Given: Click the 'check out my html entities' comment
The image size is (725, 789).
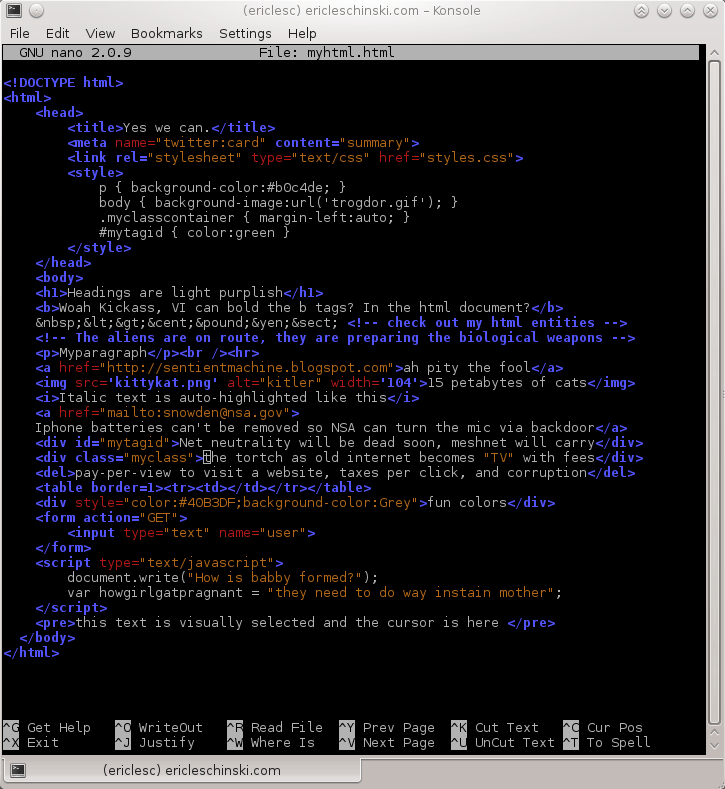Looking at the screenshot, I should [487, 323].
